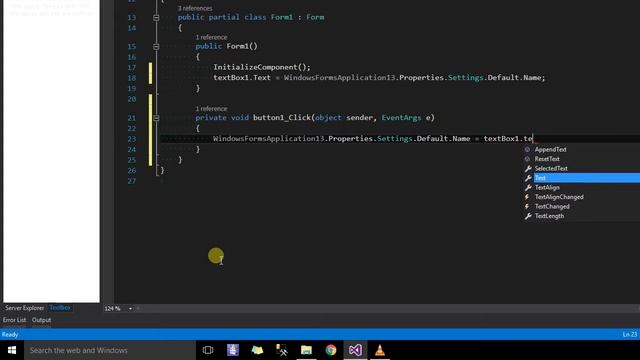The height and width of the screenshot is (360, 640).
Task: Open Task View from the taskbar
Action: pyautogui.click(x=208, y=350)
